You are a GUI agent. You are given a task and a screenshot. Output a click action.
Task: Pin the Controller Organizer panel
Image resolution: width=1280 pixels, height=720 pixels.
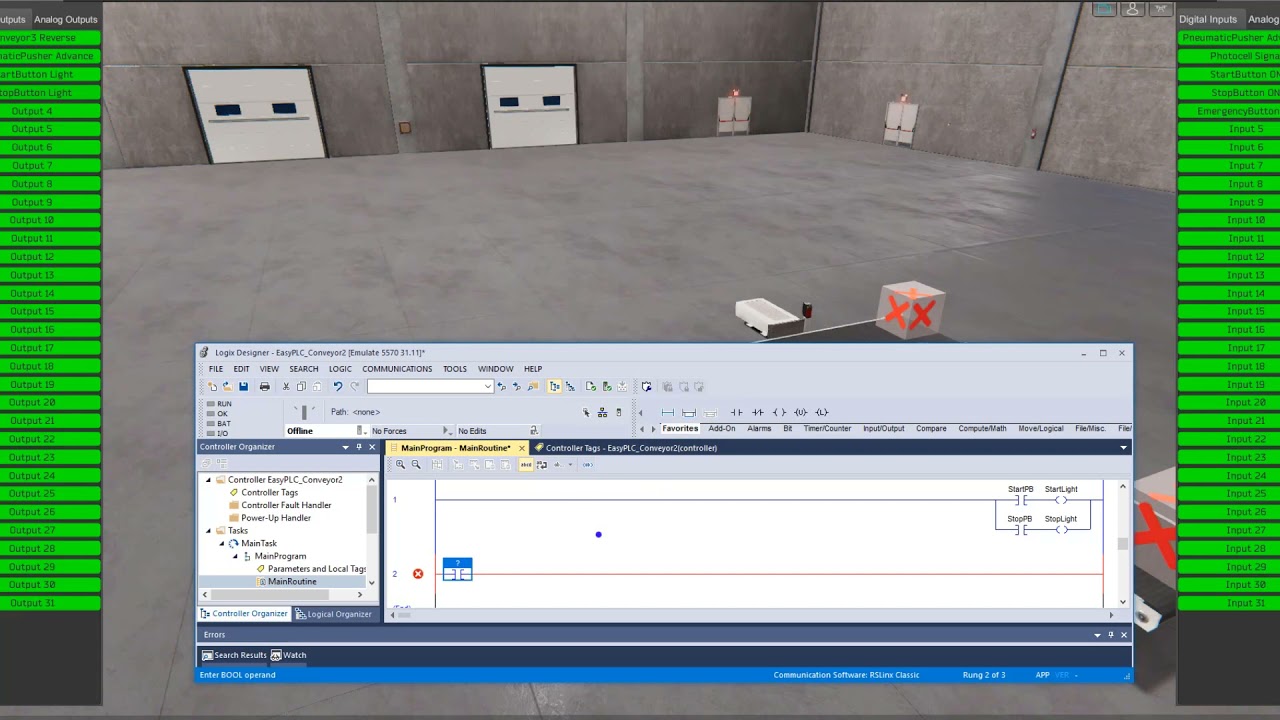pyautogui.click(x=359, y=447)
